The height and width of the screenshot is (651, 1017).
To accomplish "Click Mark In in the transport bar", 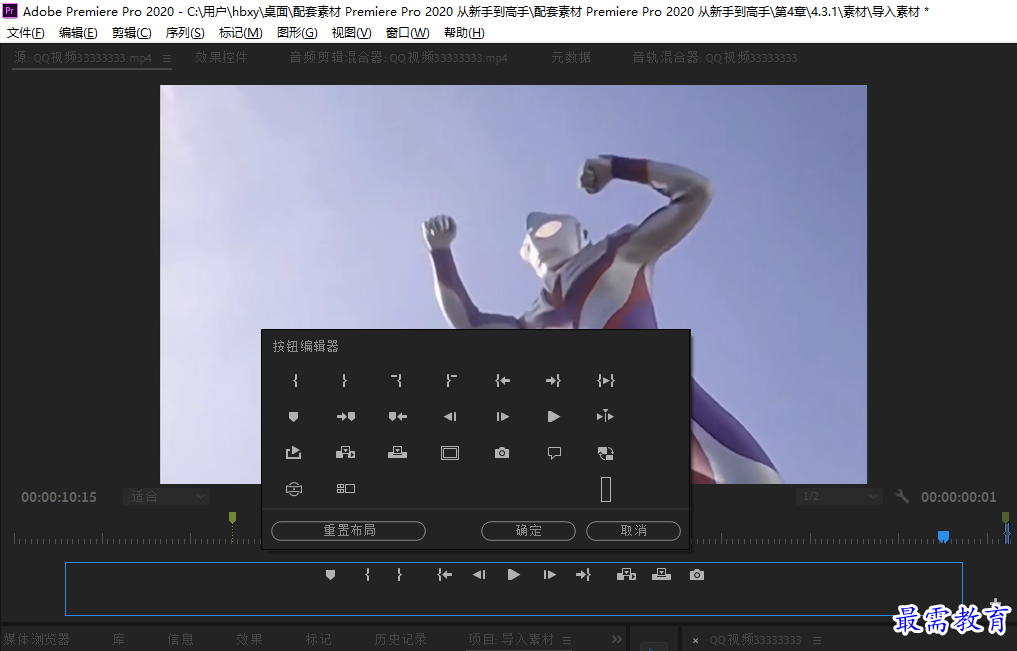I will coord(367,574).
